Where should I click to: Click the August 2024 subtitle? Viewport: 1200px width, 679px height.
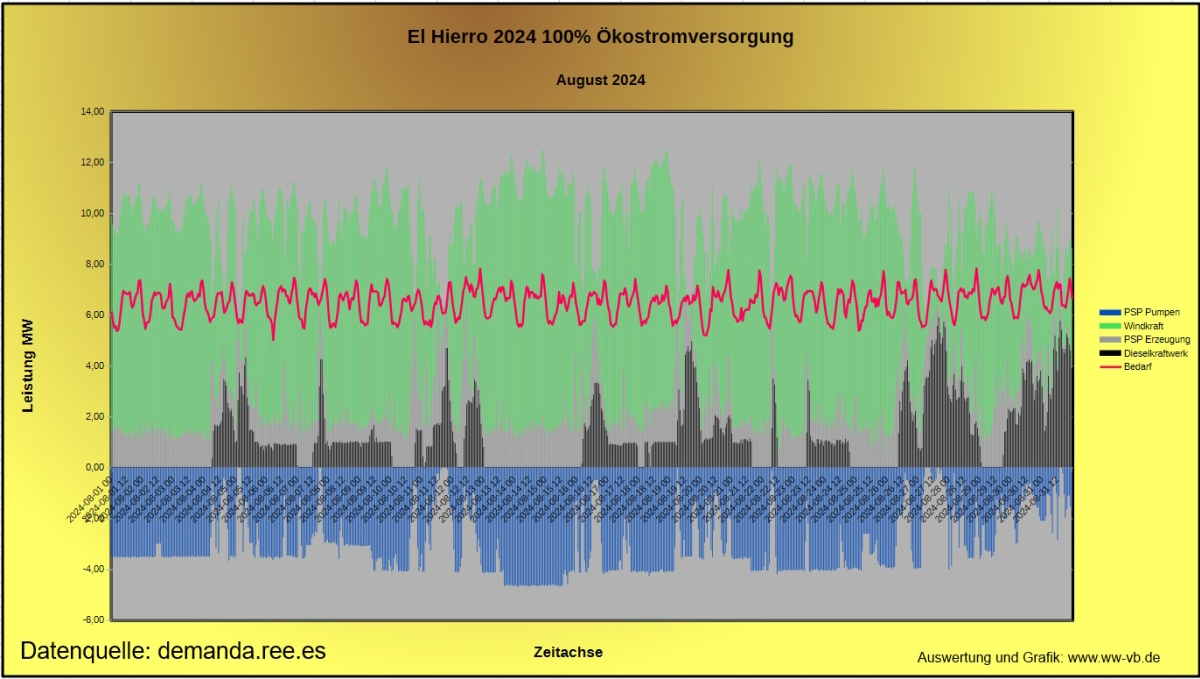601,80
